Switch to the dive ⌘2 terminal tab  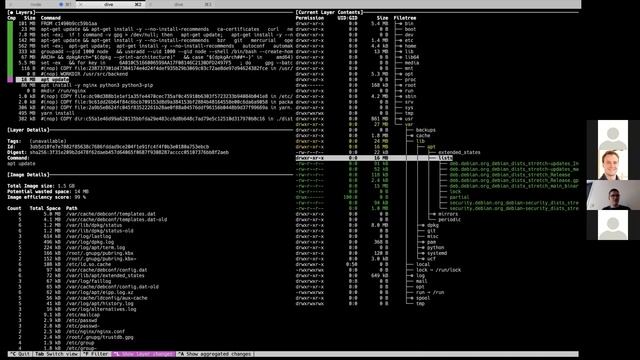click(x=110, y=4)
